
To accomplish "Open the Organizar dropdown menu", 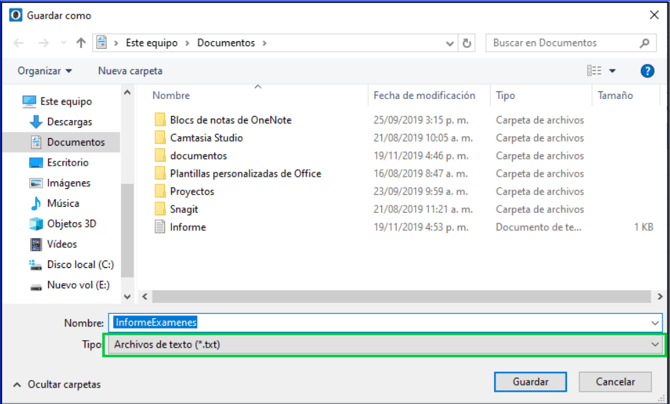I will (45, 71).
